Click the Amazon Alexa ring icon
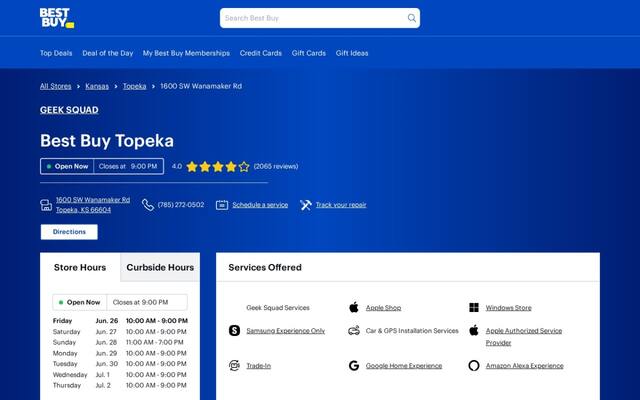This screenshot has width=640, height=400. pos(473,365)
